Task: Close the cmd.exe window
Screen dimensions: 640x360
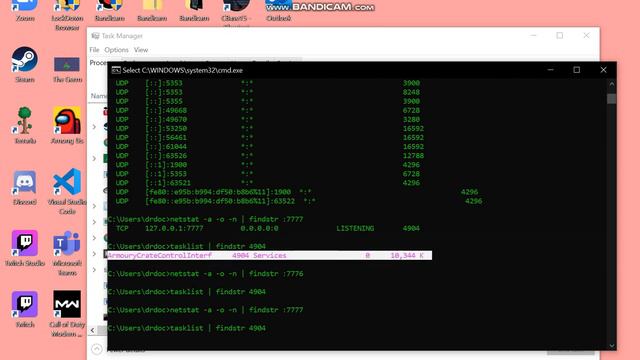Action: (x=603, y=70)
